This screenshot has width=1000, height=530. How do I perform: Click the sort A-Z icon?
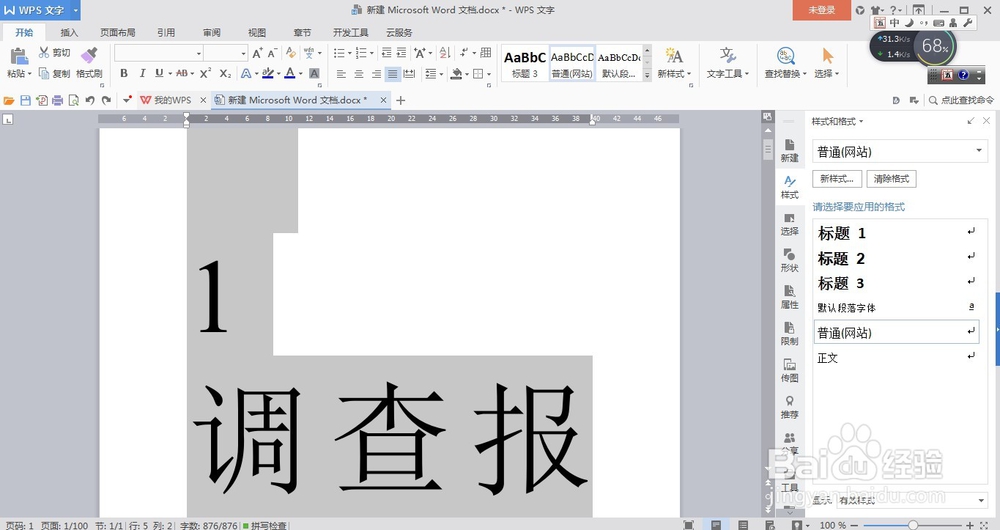pyautogui.click(x=445, y=53)
